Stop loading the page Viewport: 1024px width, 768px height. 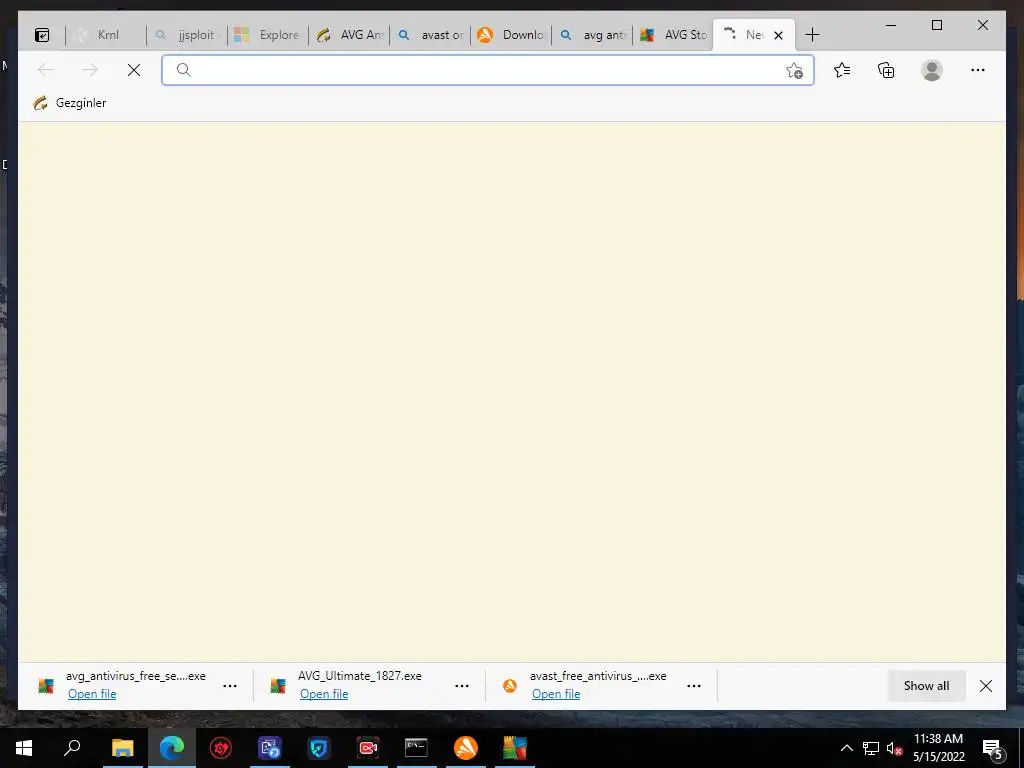coord(134,70)
